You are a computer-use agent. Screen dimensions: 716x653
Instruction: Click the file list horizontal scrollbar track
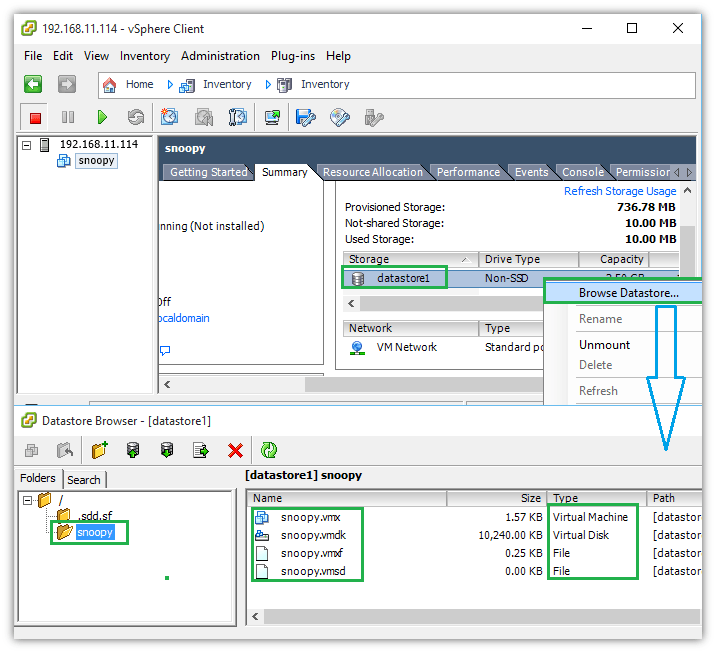[x=482, y=616]
